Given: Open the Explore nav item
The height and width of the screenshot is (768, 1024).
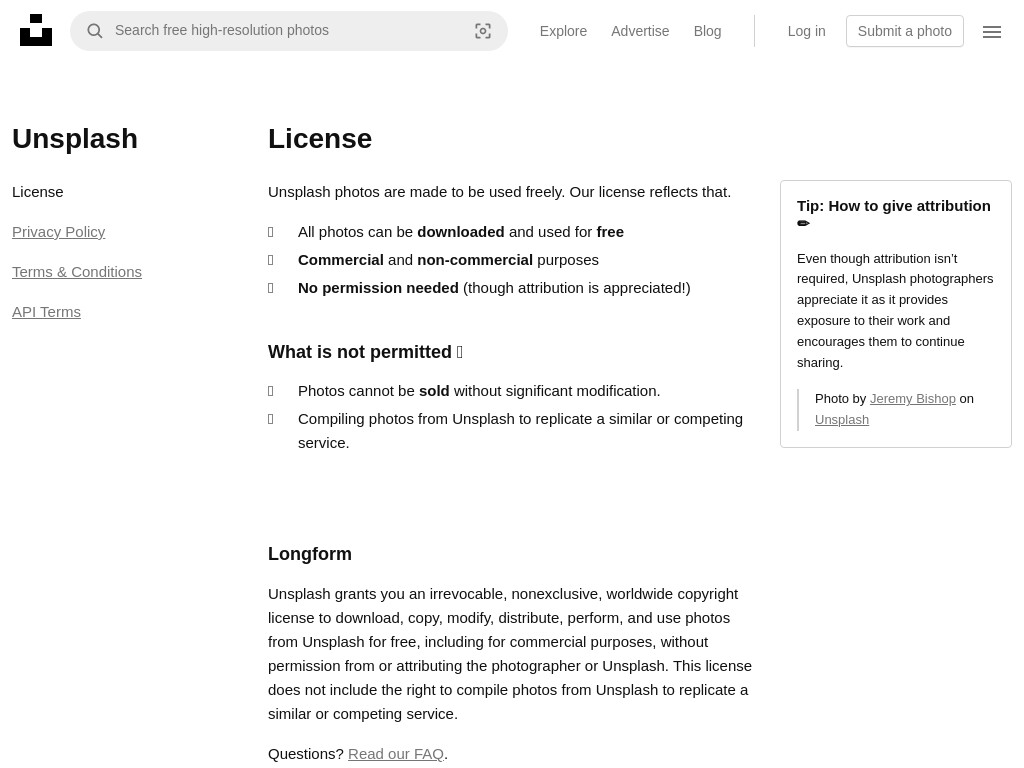Looking at the screenshot, I should (x=563, y=31).
